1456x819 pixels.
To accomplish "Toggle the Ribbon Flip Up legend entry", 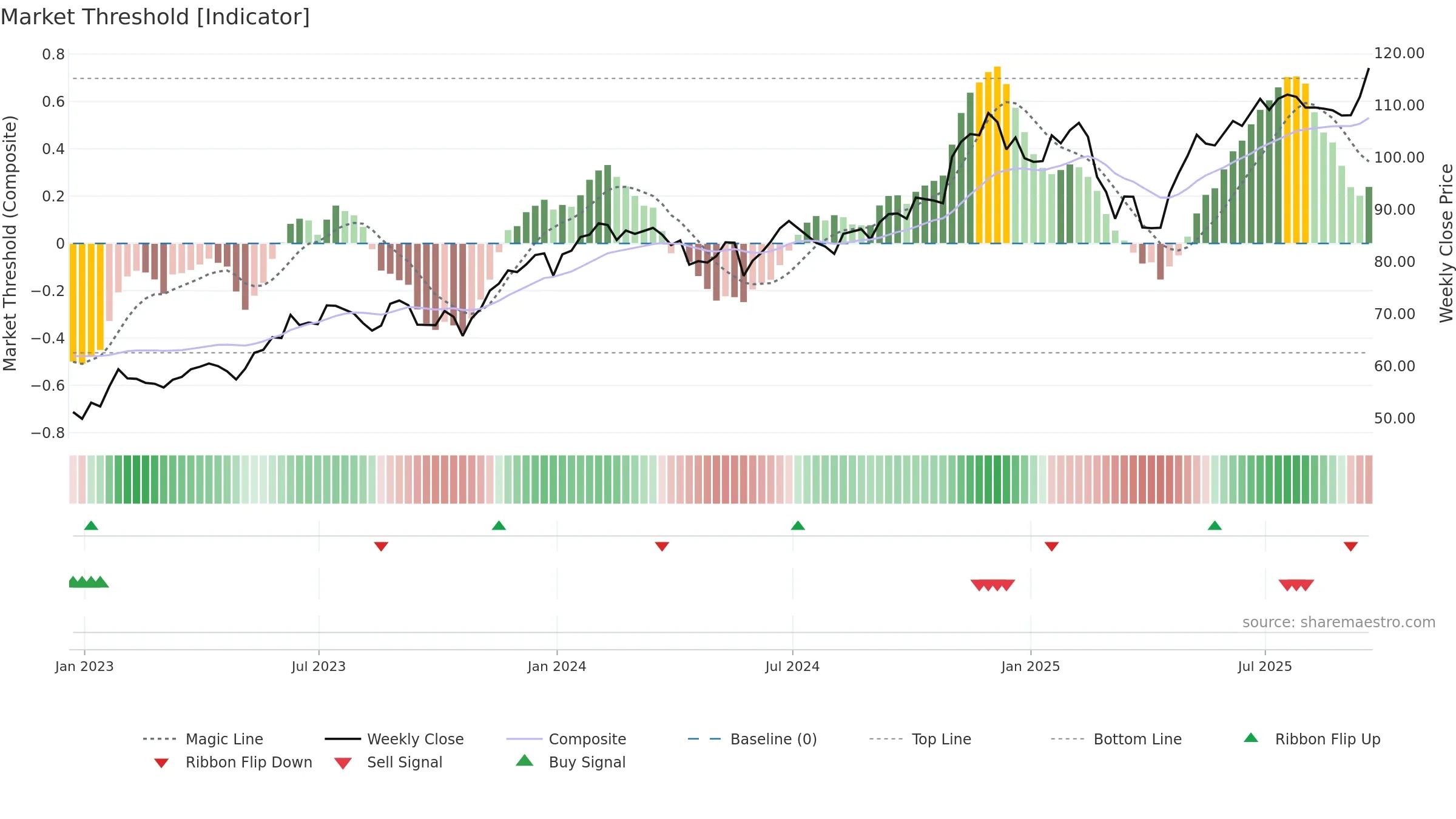I will [1312, 739].
